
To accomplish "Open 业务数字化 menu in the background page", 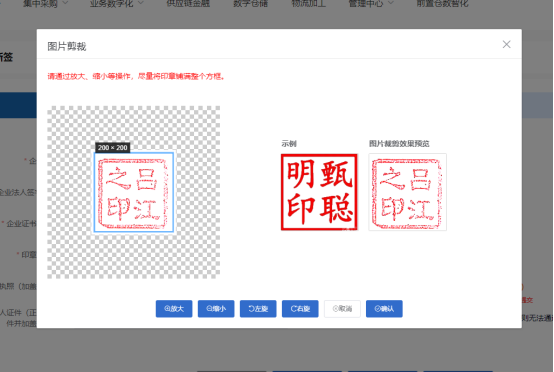I will point(111,4).
